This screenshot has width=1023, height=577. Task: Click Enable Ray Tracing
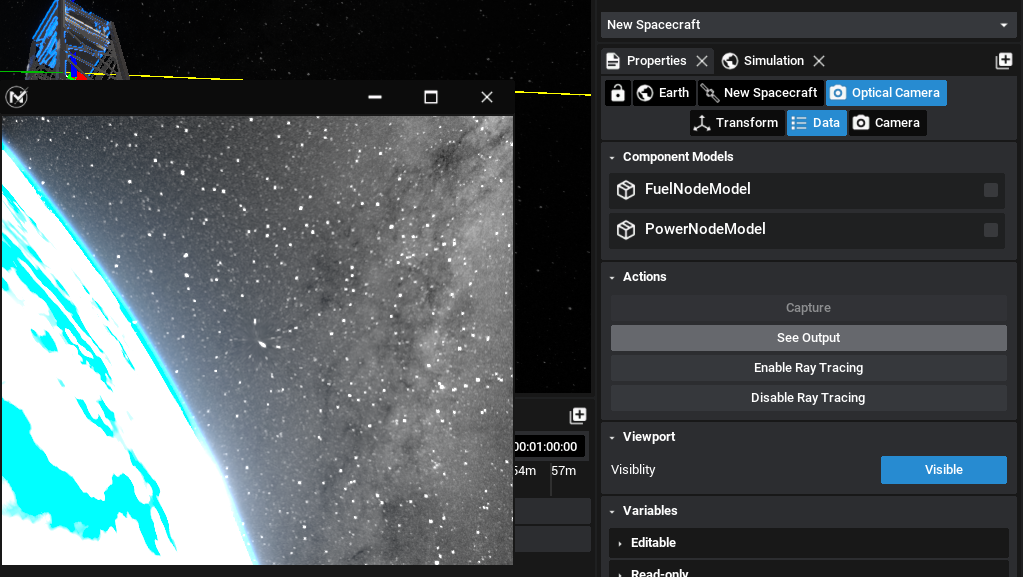808,367
